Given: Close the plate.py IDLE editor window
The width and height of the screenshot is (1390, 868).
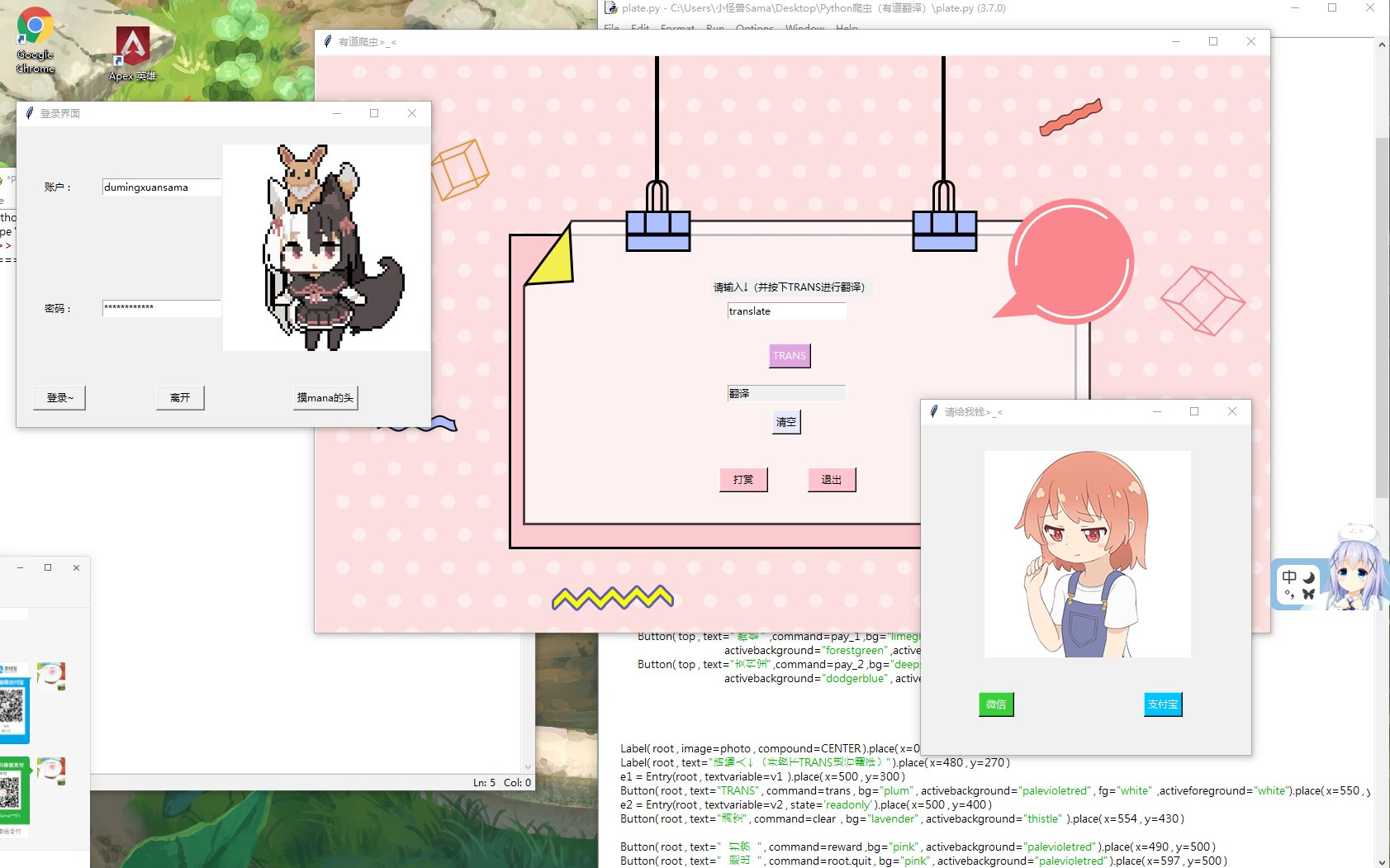Looking at the screenshot, I should click(1370, 8).
